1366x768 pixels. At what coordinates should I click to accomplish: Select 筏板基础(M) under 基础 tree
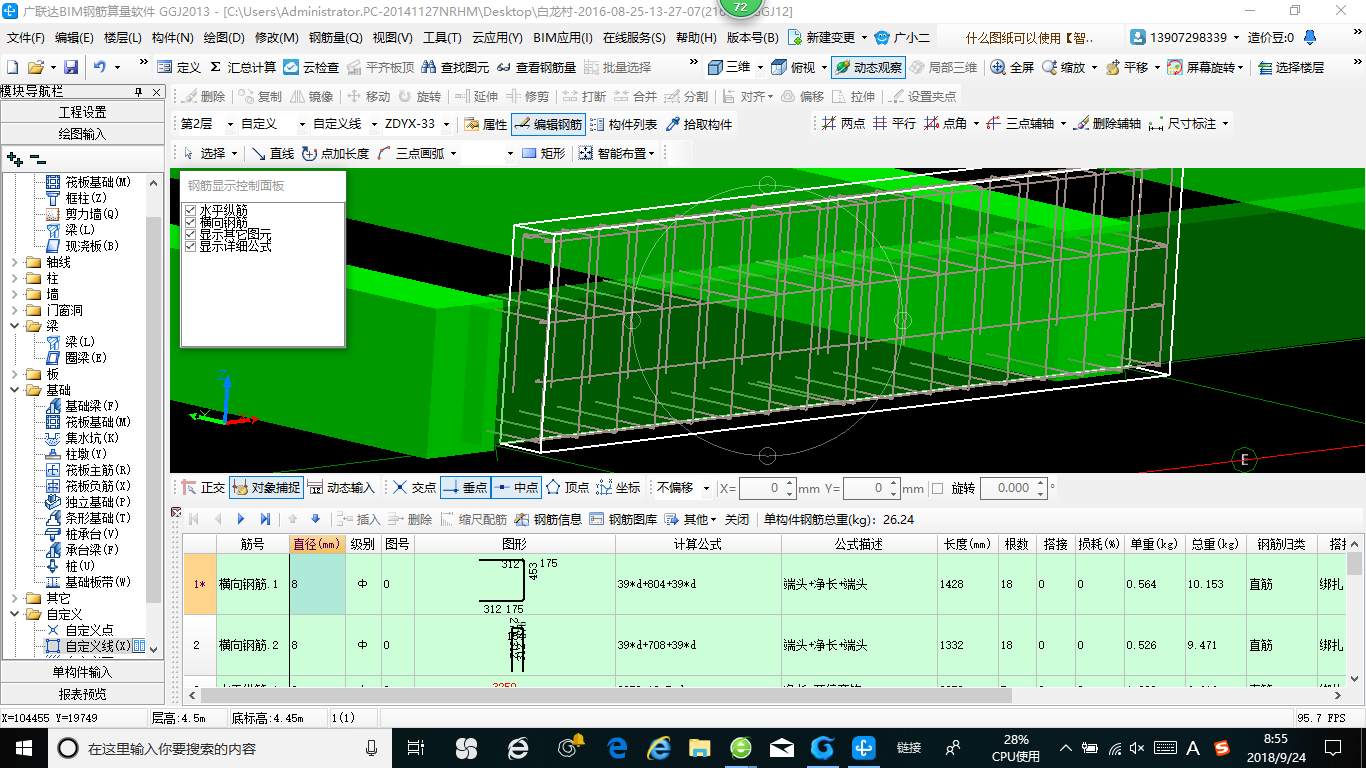pos(98,422)
